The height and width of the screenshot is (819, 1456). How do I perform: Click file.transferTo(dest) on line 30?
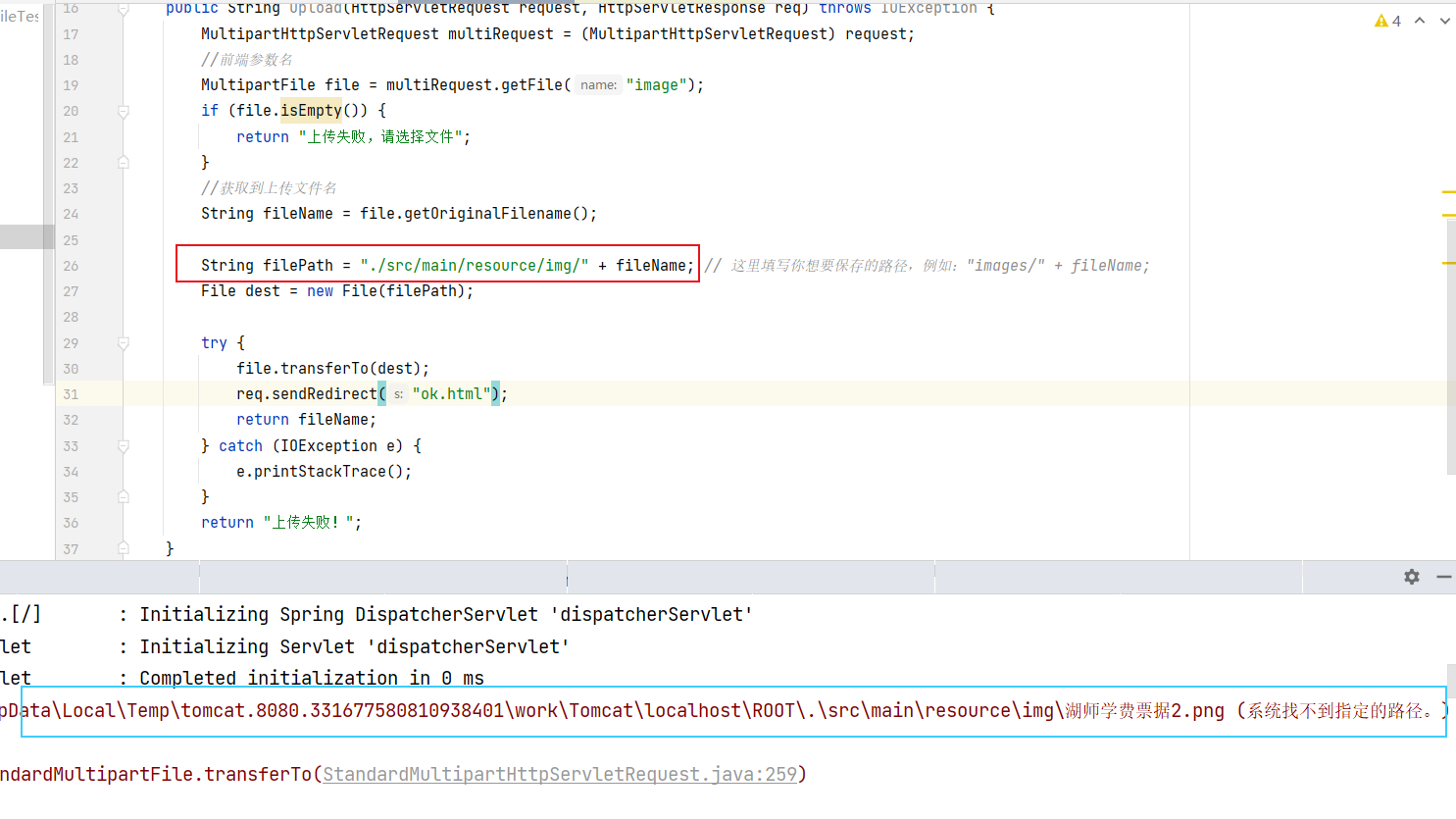coord(332,368)
